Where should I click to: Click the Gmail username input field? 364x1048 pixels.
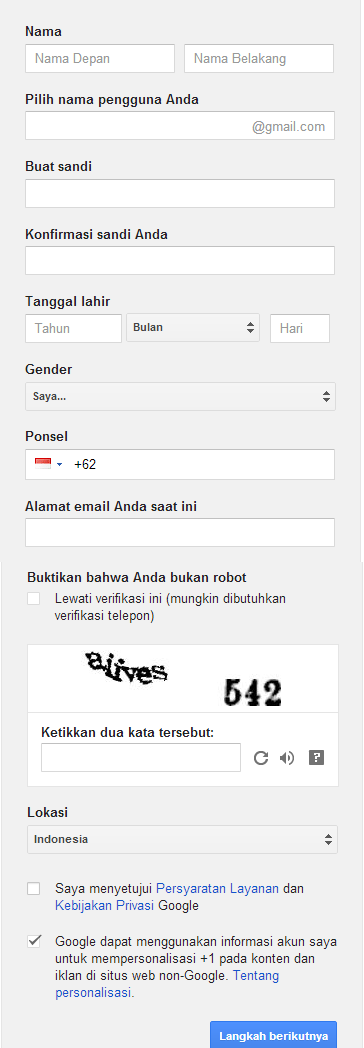pyautogui.click(x=180, y=126)
